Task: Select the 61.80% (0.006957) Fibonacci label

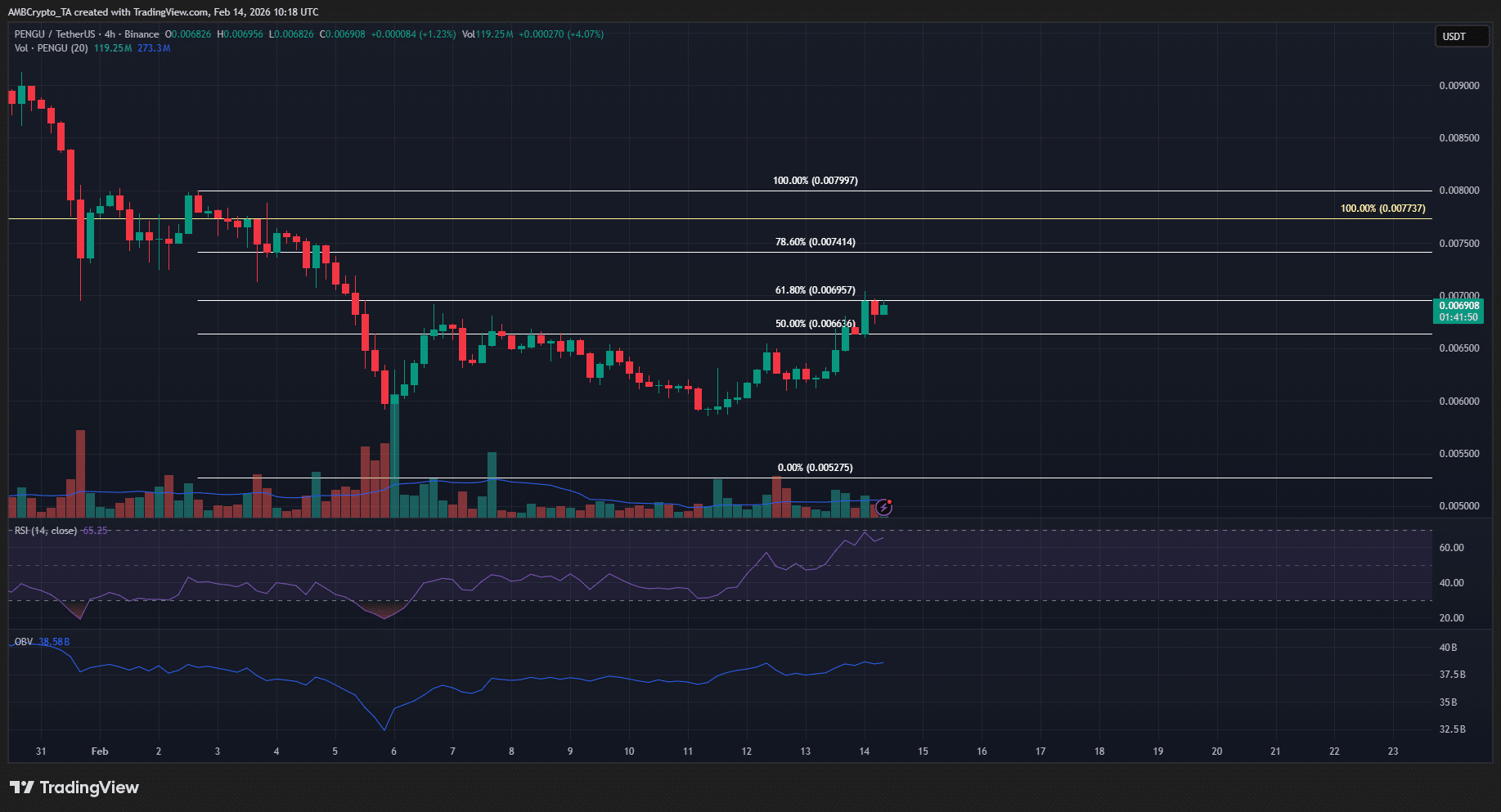Action: (x=816, y=289)
